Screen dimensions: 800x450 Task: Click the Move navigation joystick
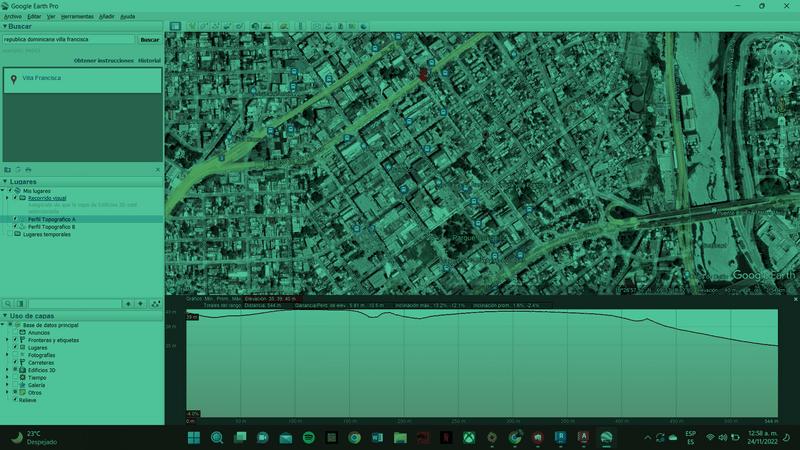pyautogui.click(x=781, y=83)
